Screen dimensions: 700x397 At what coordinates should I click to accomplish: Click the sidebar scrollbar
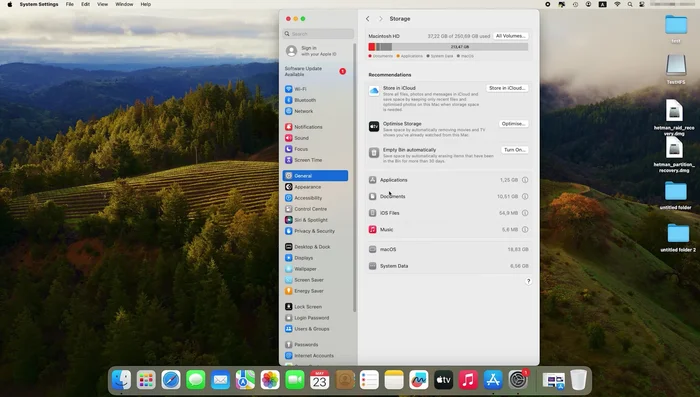(355, 177)
